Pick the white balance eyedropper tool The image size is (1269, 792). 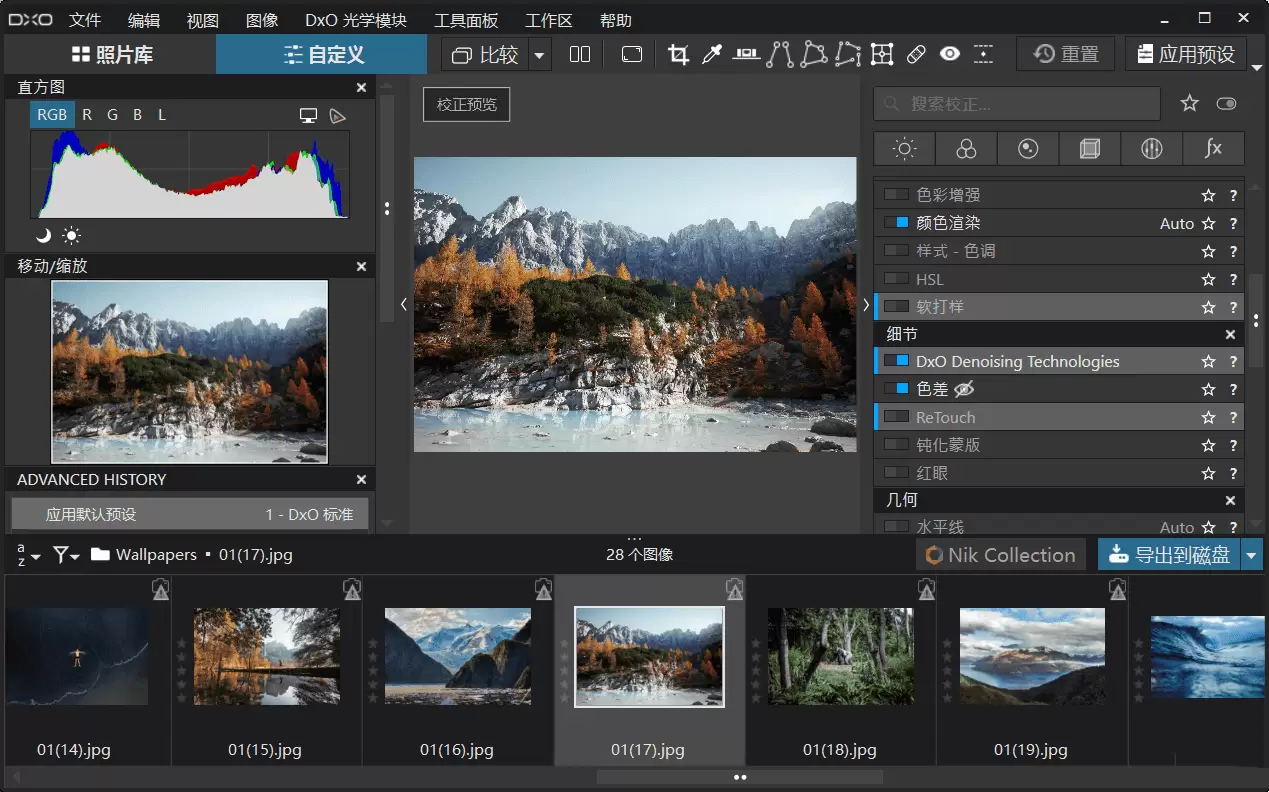[712, 55]
